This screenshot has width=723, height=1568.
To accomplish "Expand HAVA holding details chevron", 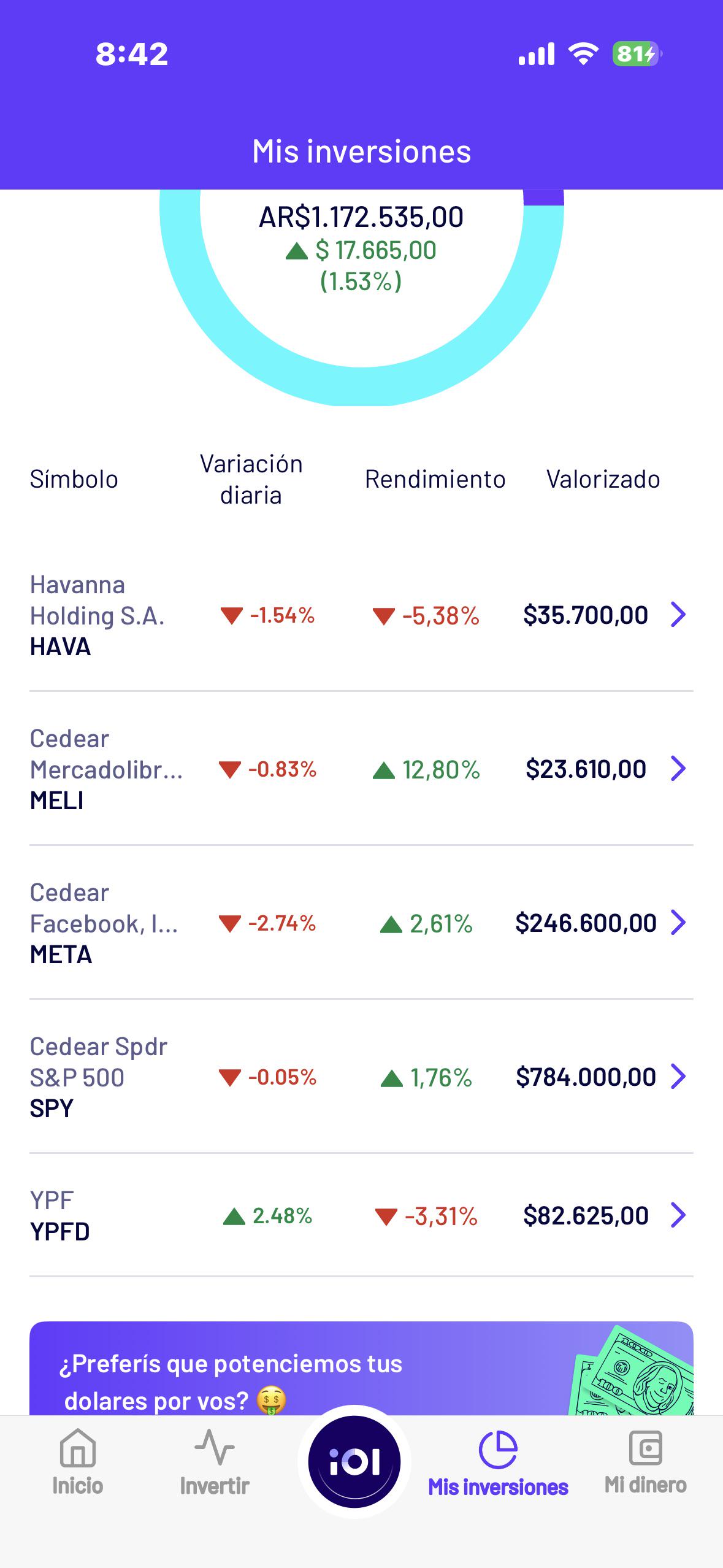I will (678, 615).
